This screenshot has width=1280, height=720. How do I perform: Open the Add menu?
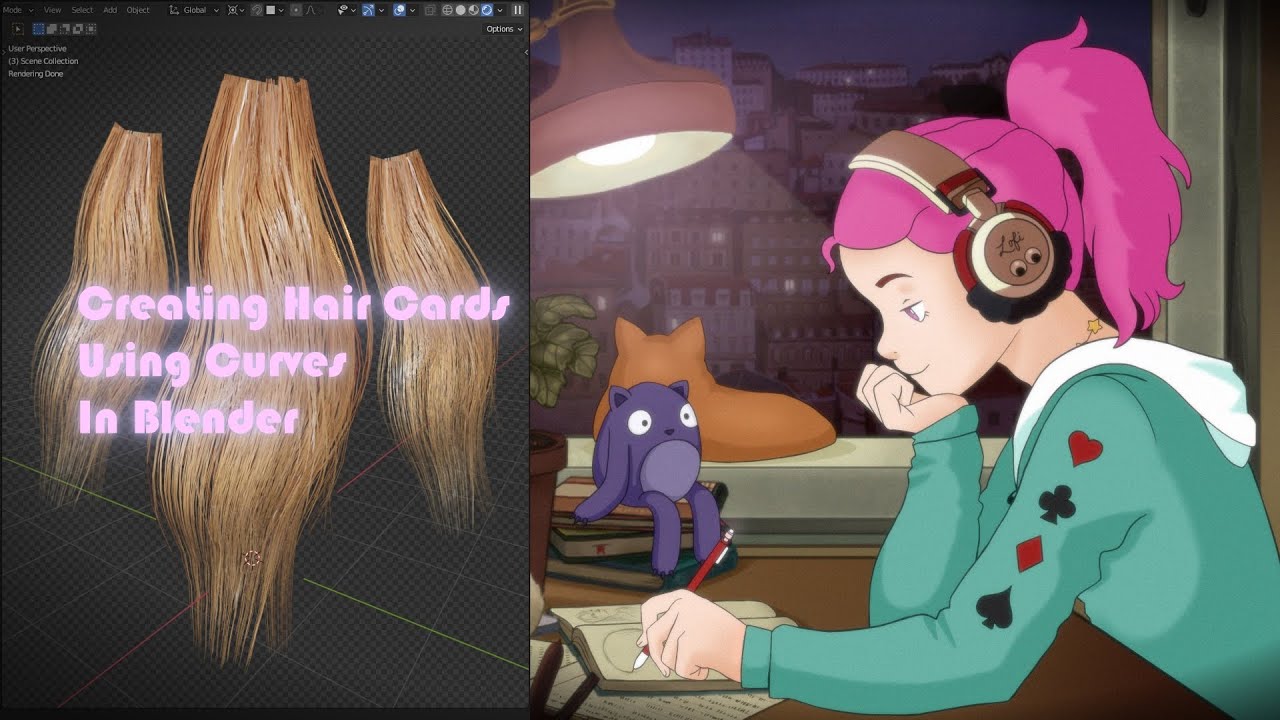point(110,10)
